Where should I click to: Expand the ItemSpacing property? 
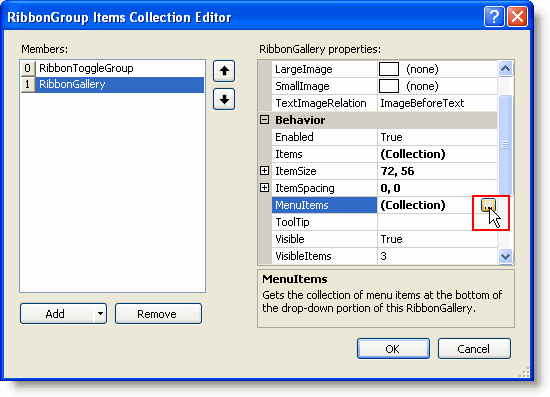click(264, 188)
